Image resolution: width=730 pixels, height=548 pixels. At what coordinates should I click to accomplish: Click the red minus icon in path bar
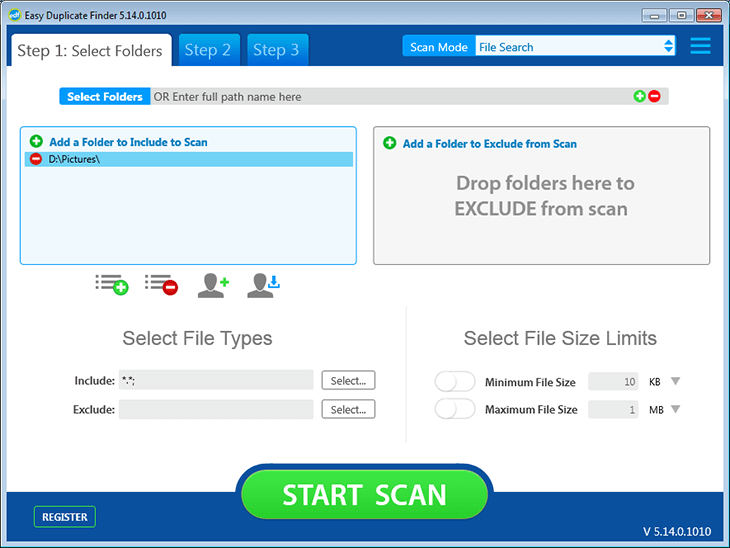pyautogui.click(x=654, y=96)
